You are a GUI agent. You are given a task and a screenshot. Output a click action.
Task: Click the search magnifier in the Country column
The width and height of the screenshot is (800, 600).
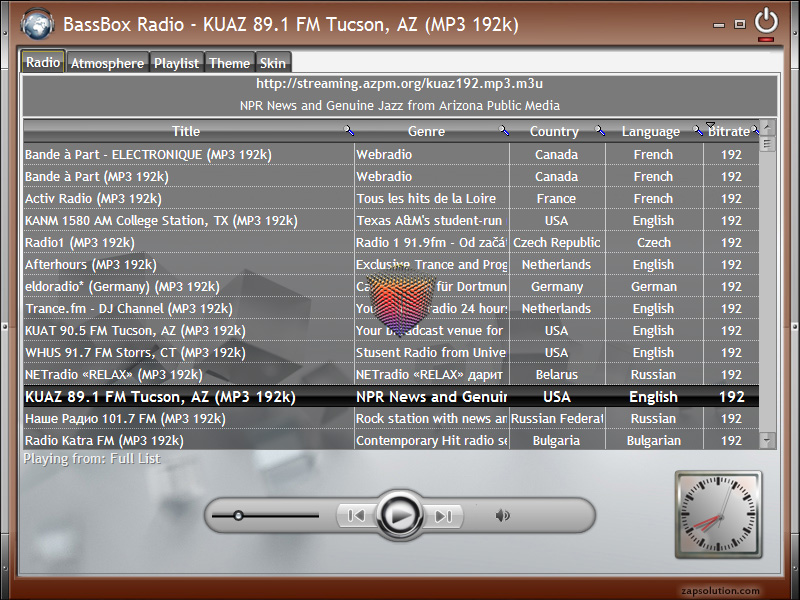600,131
